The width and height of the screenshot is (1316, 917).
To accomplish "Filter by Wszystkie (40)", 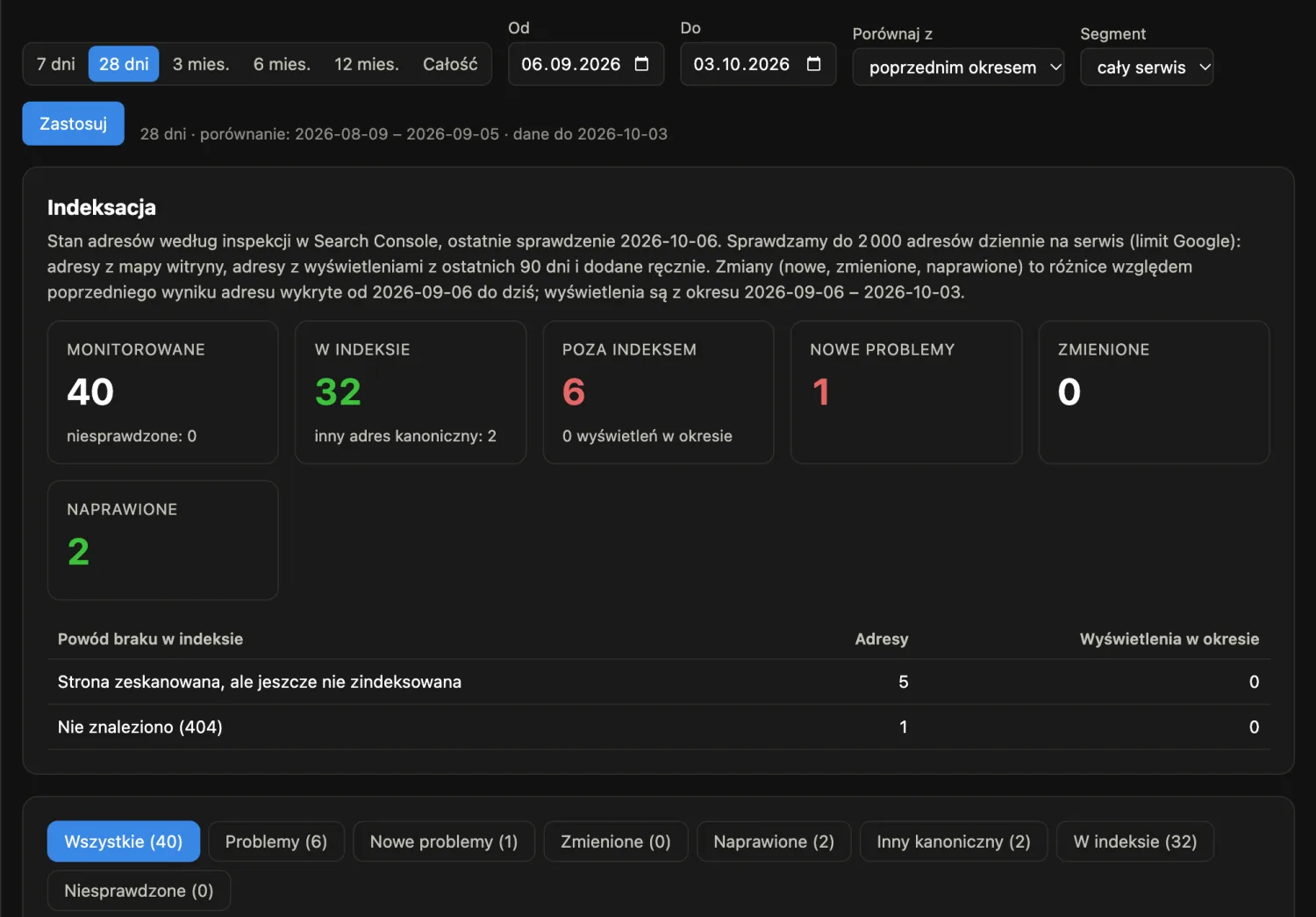I will 124,842.
